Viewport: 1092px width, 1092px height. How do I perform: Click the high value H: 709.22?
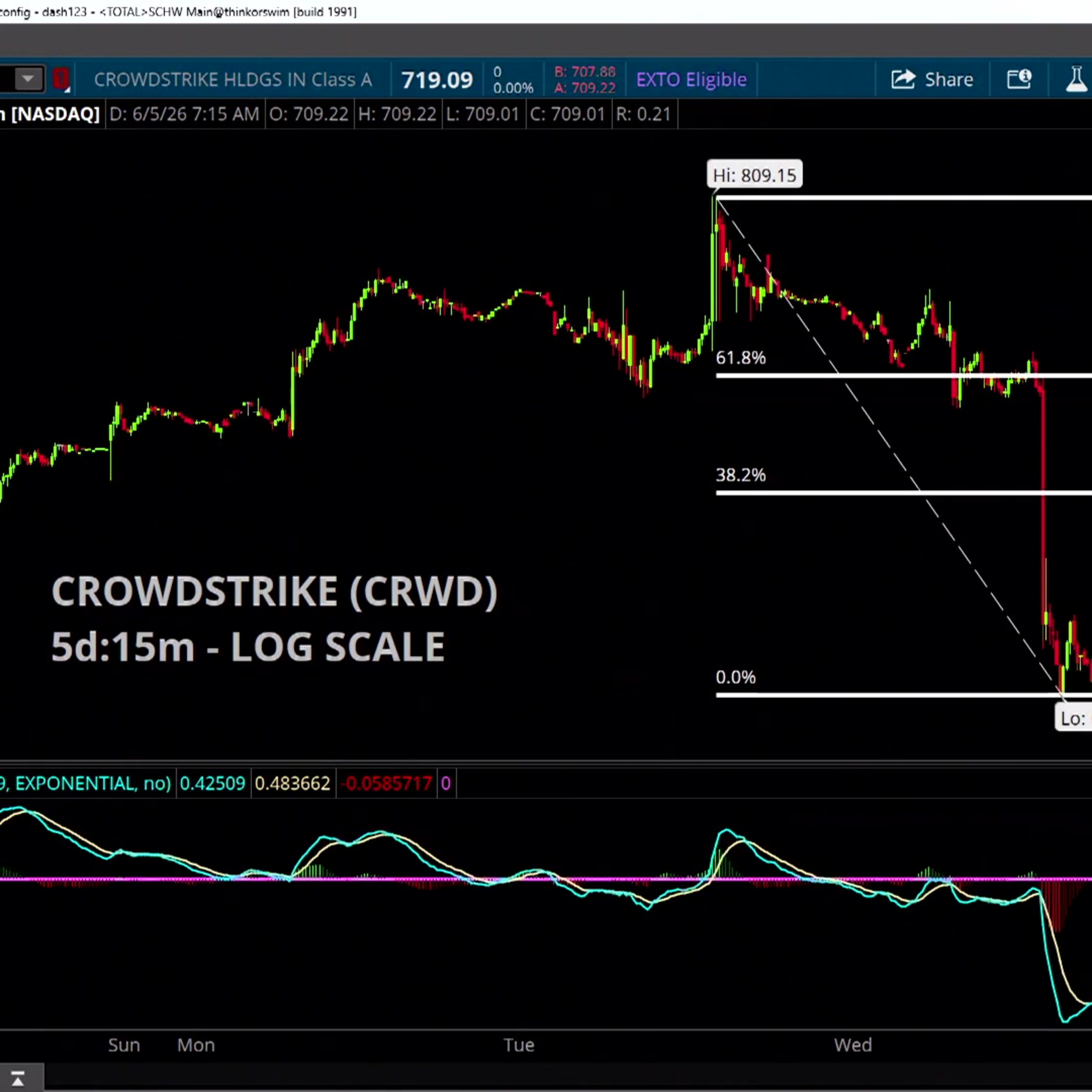pyautogui.click(x=397, y=114)
